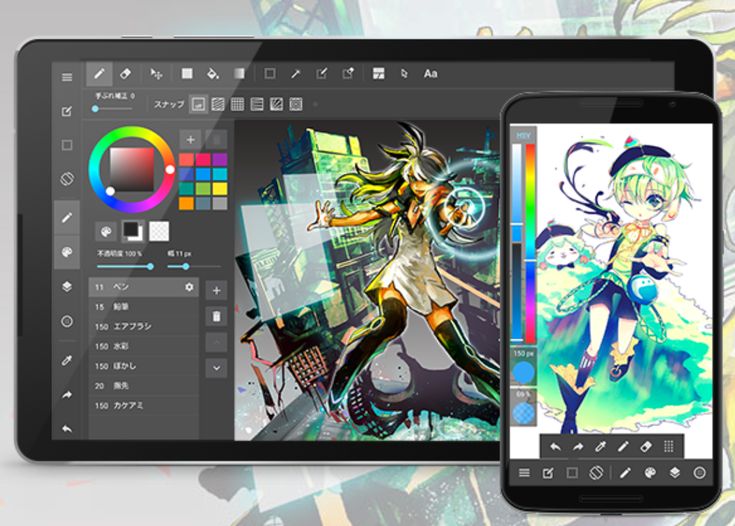Select the select-eraser tool
Viewport: 735px width, 526px height.
click(348, 74)
